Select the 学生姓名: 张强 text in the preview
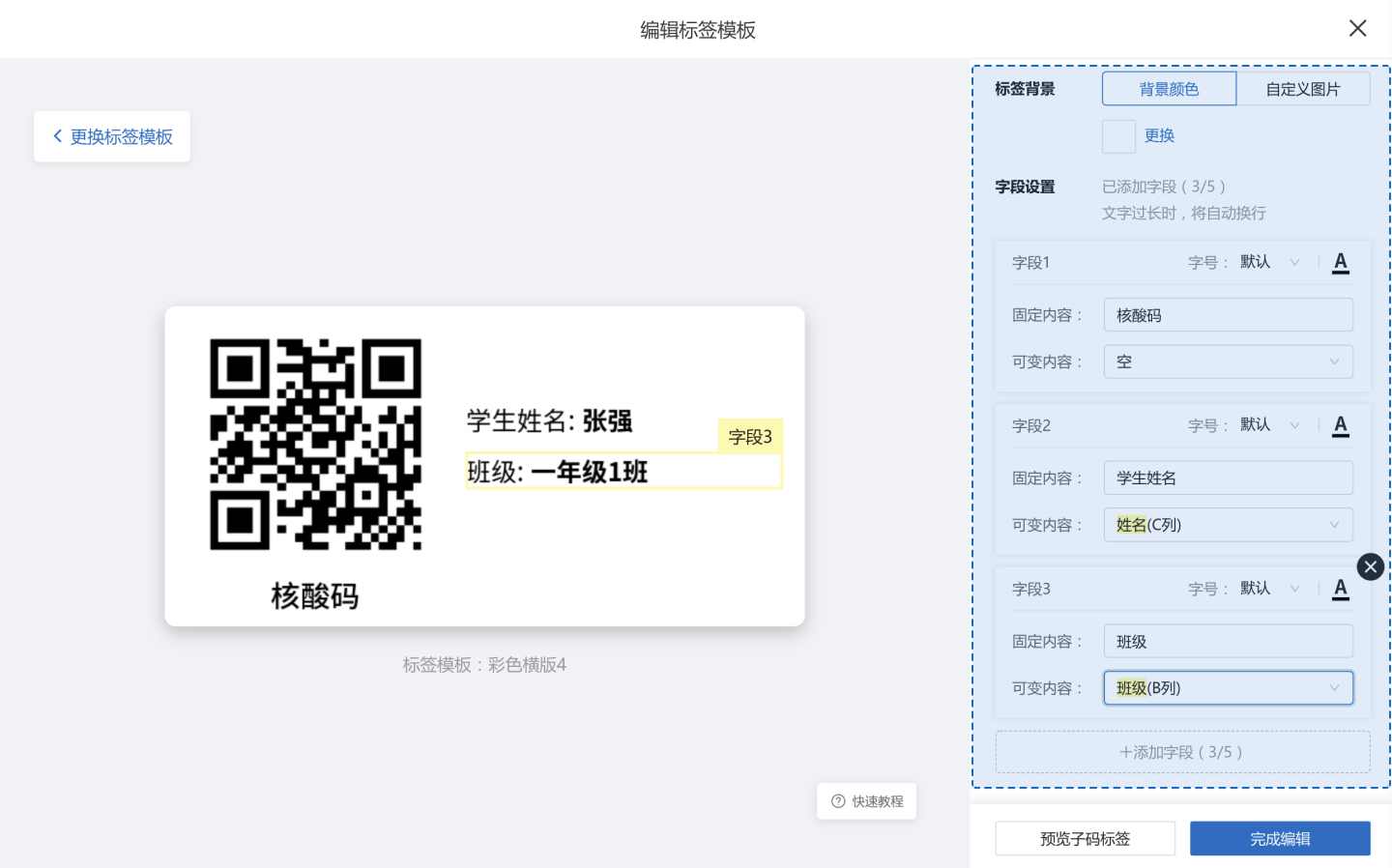 point(549,421)
